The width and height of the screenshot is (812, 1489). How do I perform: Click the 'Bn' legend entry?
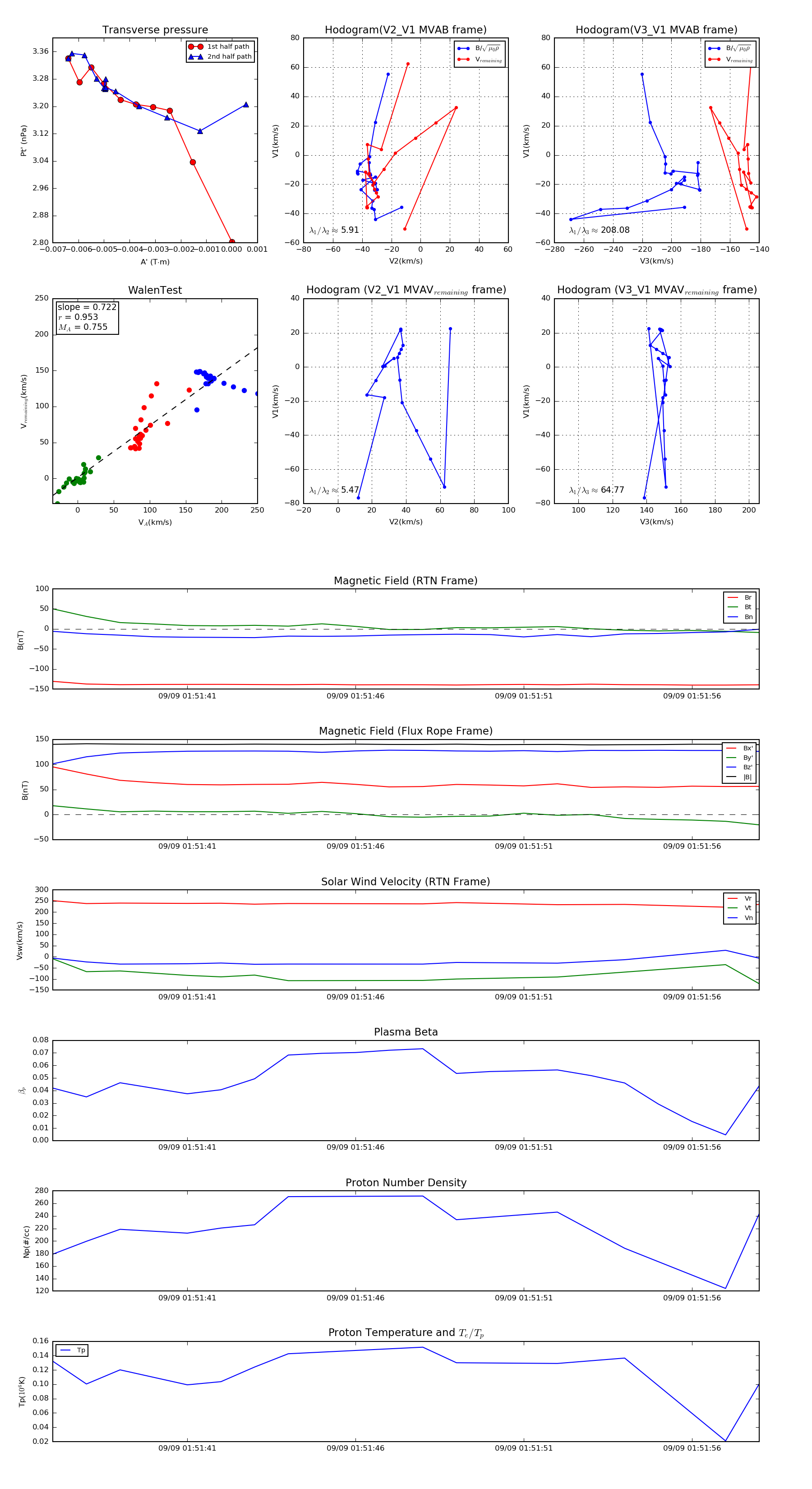click(x=740, y=617)
